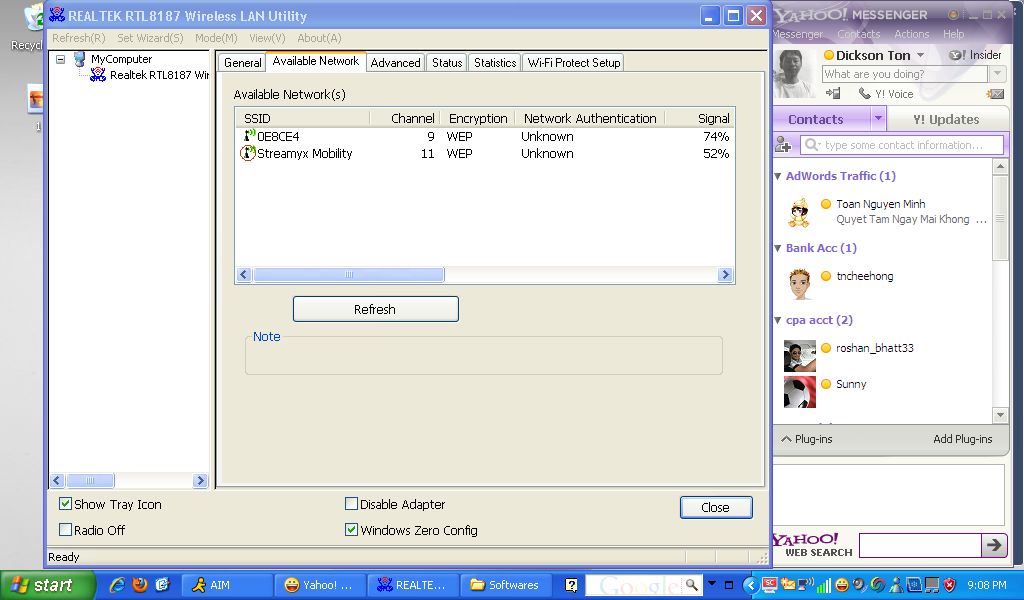Click the Streamyx Mobility network icon
Image resolution: width=1024 pixels, height=600 pixels.
pos(248,153)
